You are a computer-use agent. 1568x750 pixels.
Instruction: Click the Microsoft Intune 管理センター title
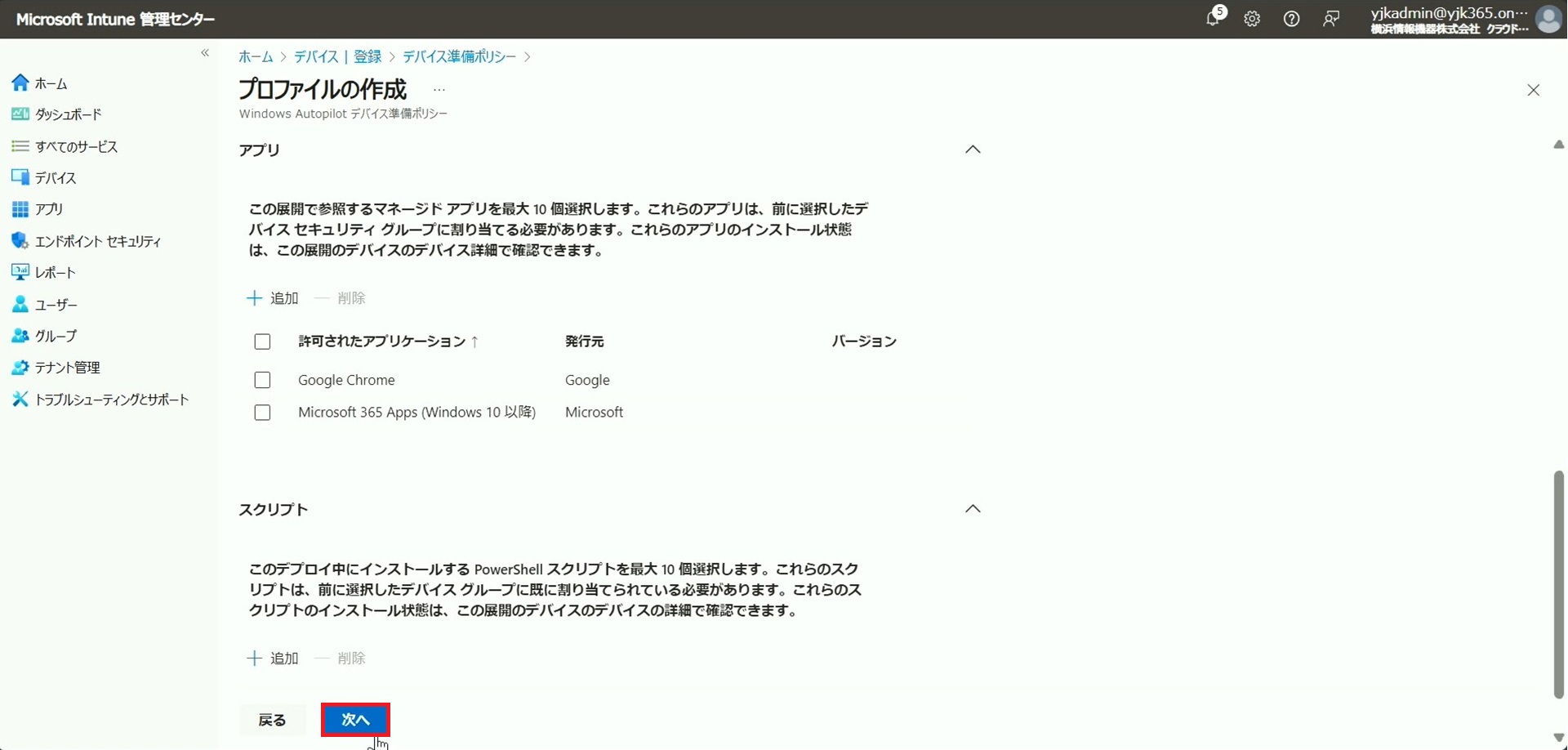coord(115,19)
